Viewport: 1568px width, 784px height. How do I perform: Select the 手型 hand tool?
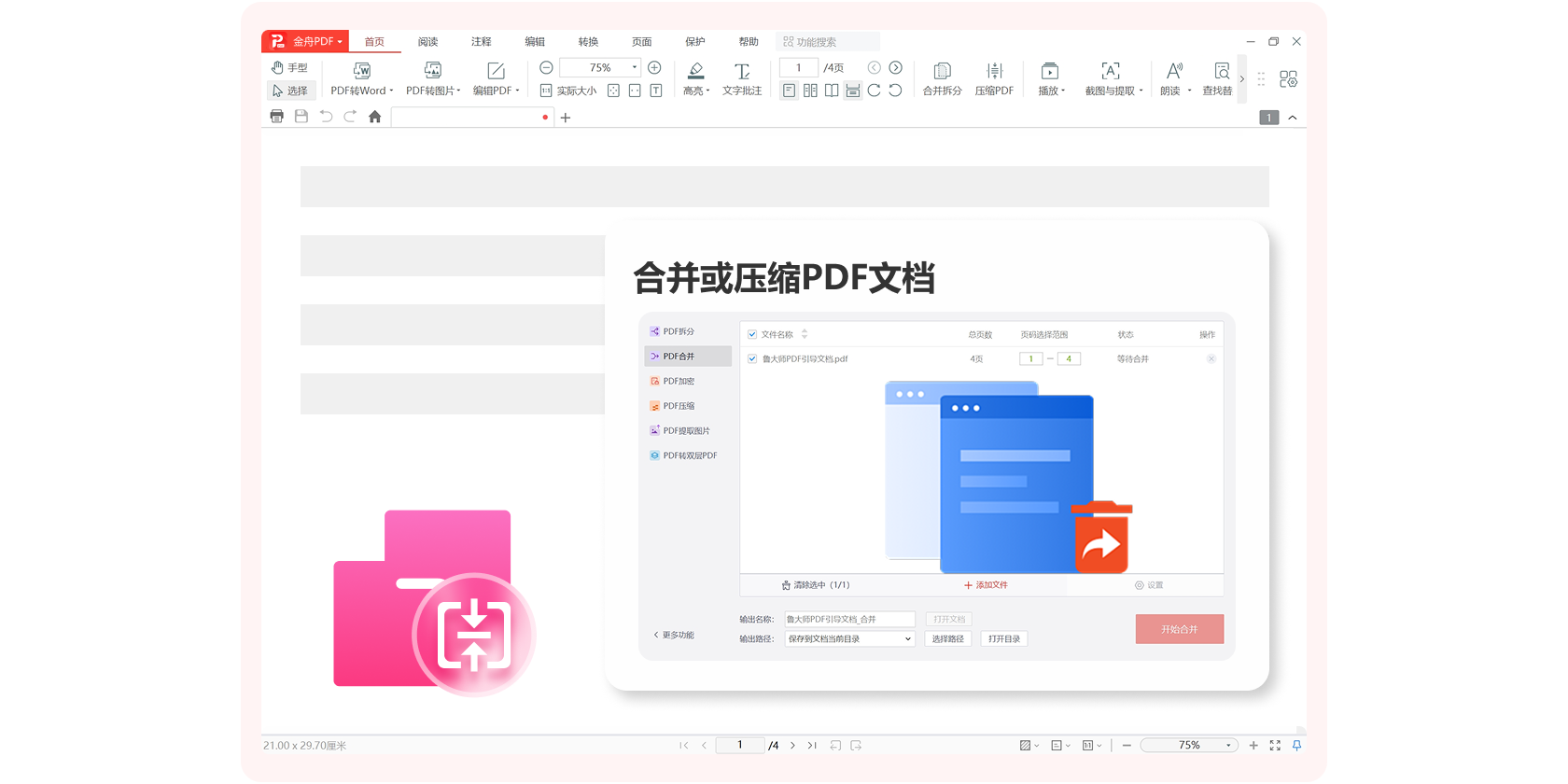click(289, 67)
